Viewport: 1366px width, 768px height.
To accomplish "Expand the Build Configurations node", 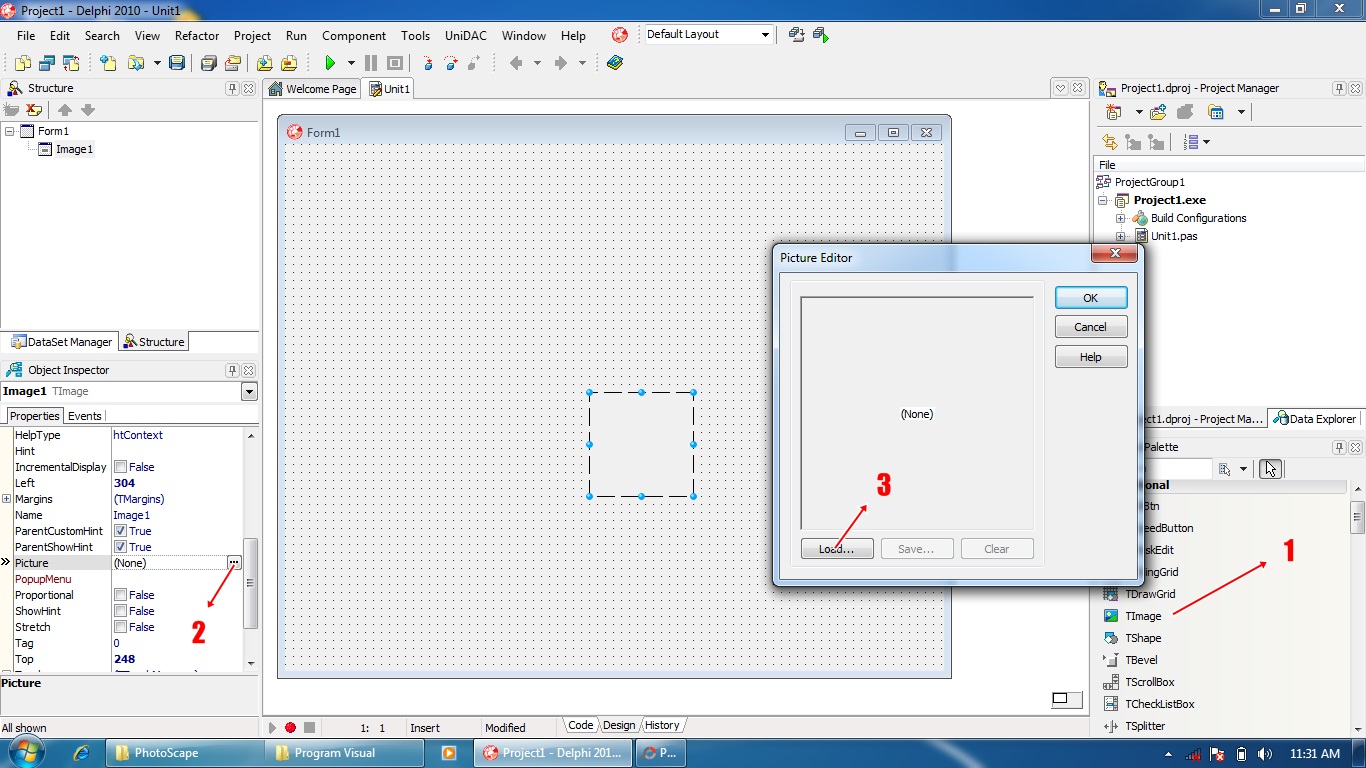I will 1120,218.
